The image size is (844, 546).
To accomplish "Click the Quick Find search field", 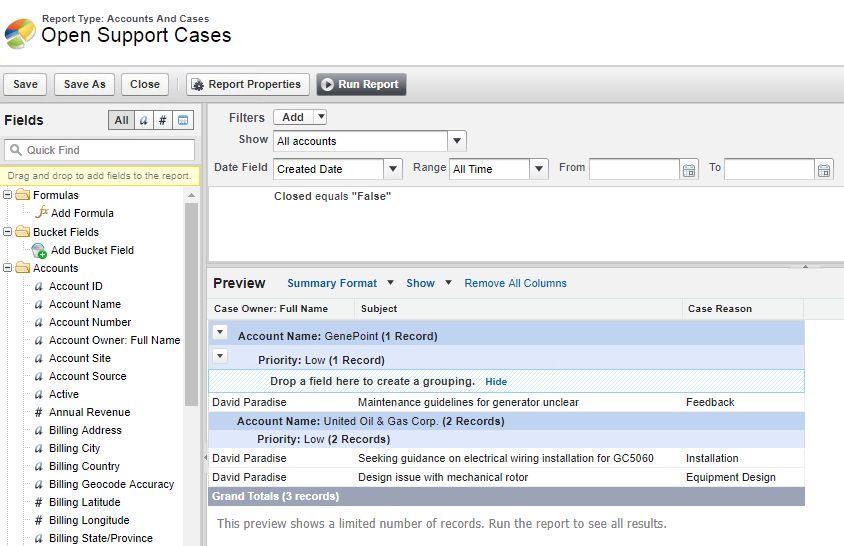I will click(100, 150).
